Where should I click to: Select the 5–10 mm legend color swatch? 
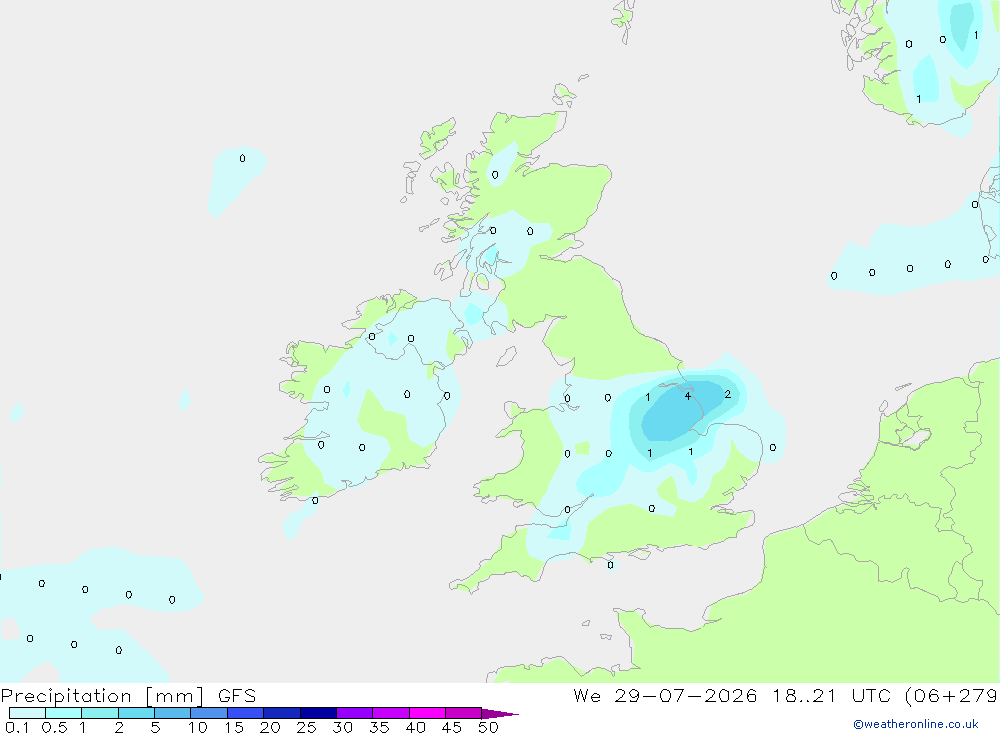point(172,713)
